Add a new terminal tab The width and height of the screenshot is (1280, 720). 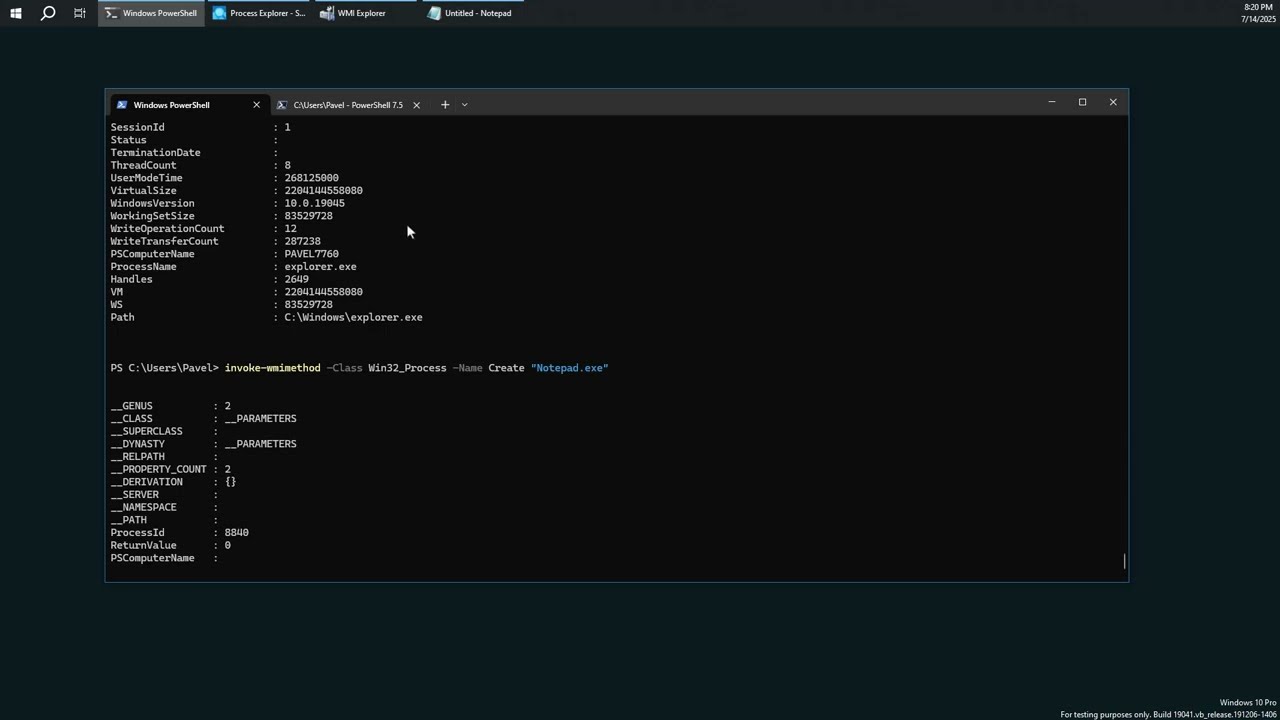coord(445,104)
